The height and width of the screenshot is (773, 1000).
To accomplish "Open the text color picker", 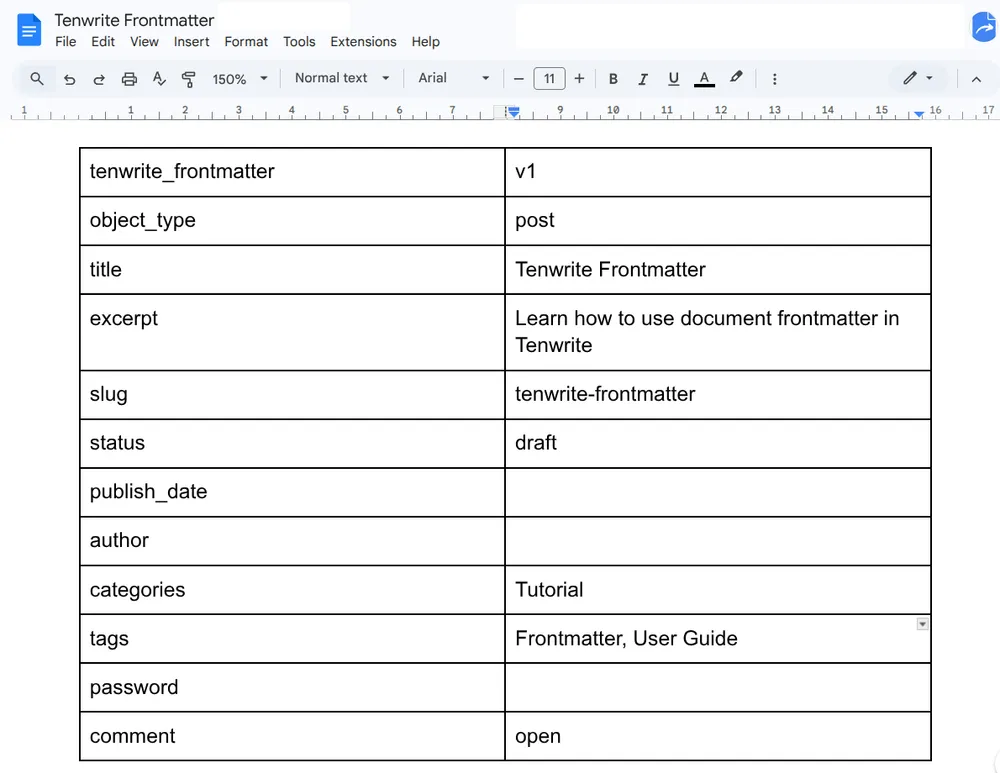I will click(x=704, y=78).
